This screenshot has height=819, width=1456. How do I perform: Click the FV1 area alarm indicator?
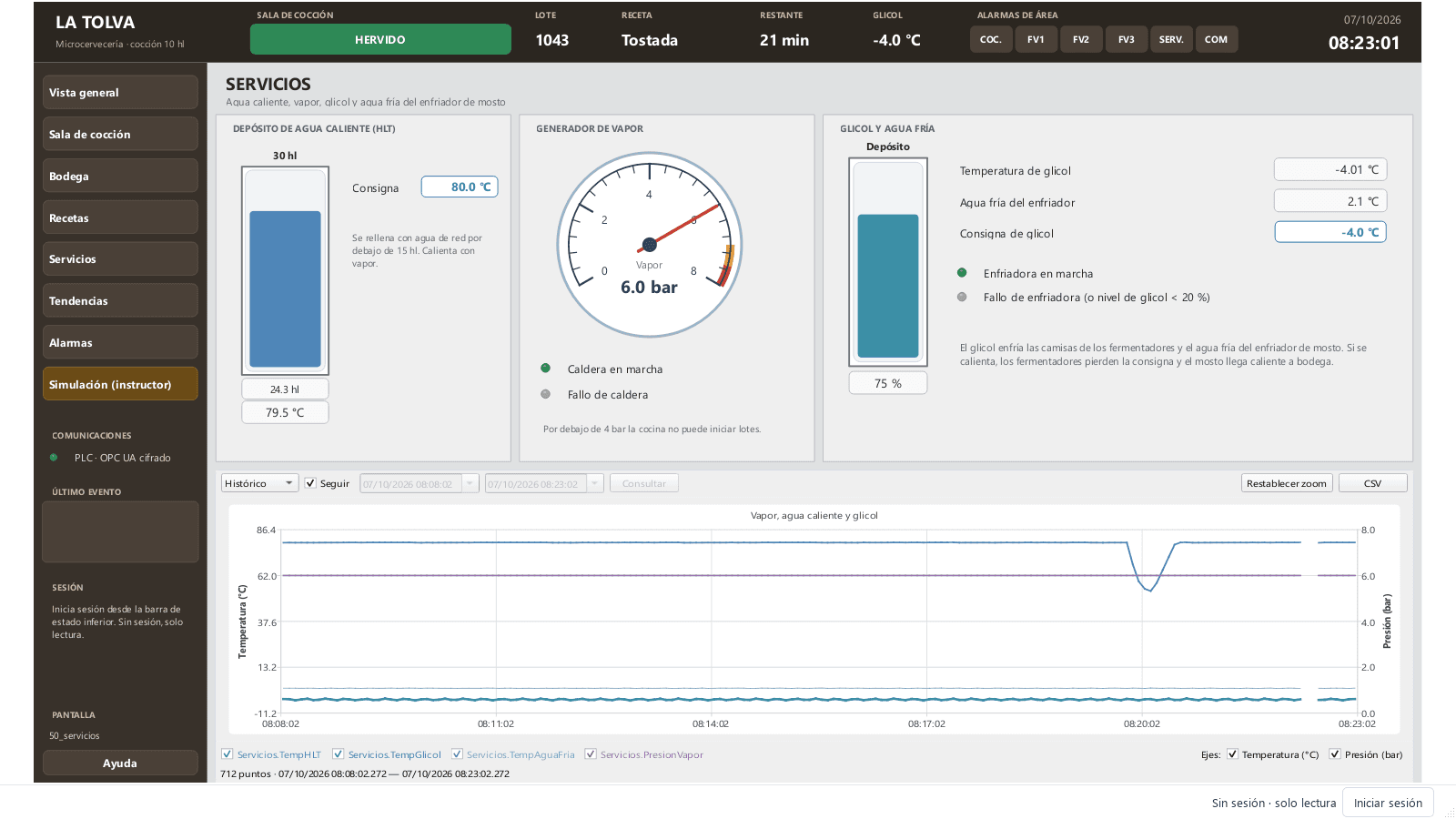point(1036,40)
